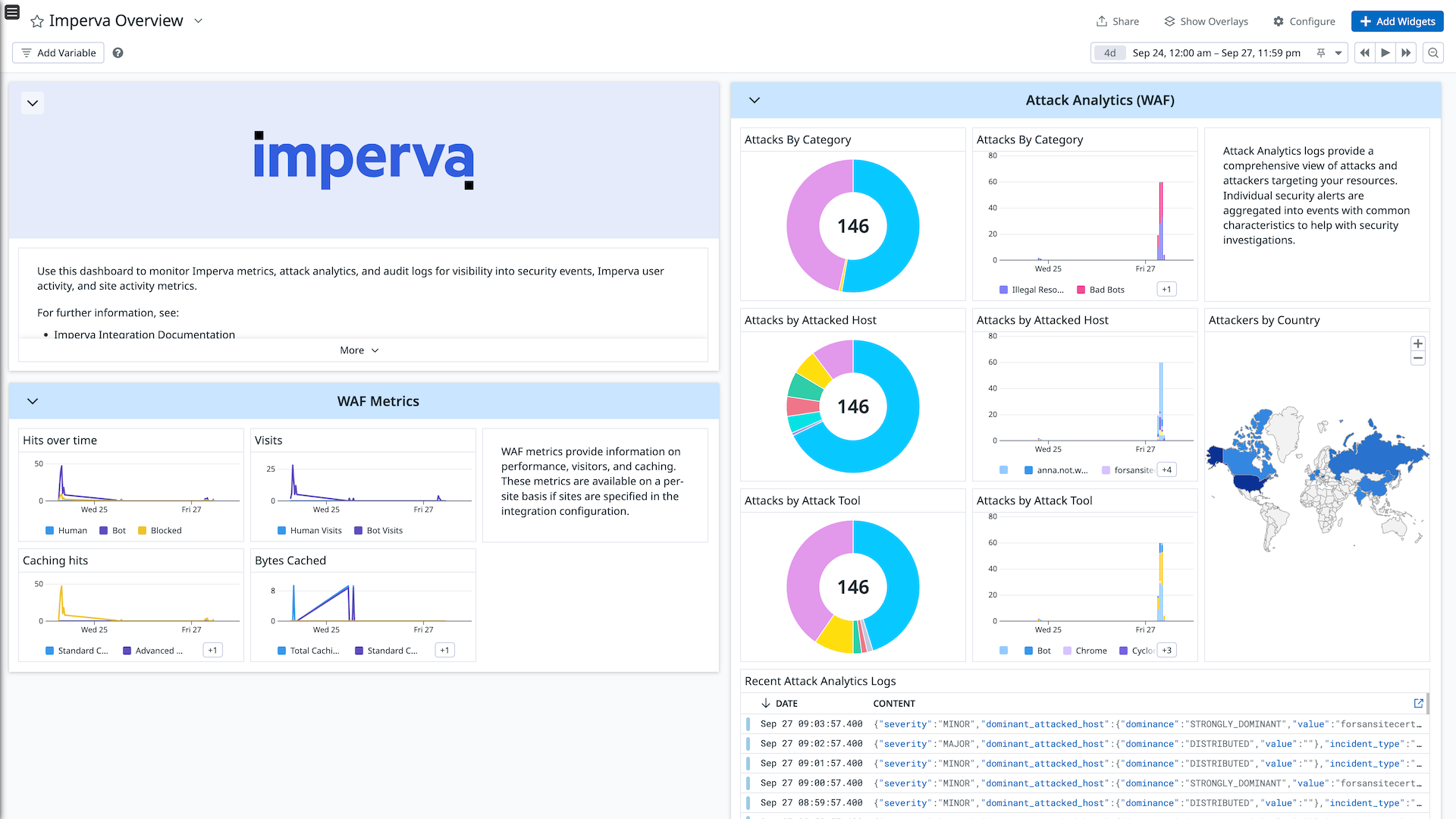1456x819 pixels.
Task: Click Show Overlays
Action: click(x=1206, y=21)
